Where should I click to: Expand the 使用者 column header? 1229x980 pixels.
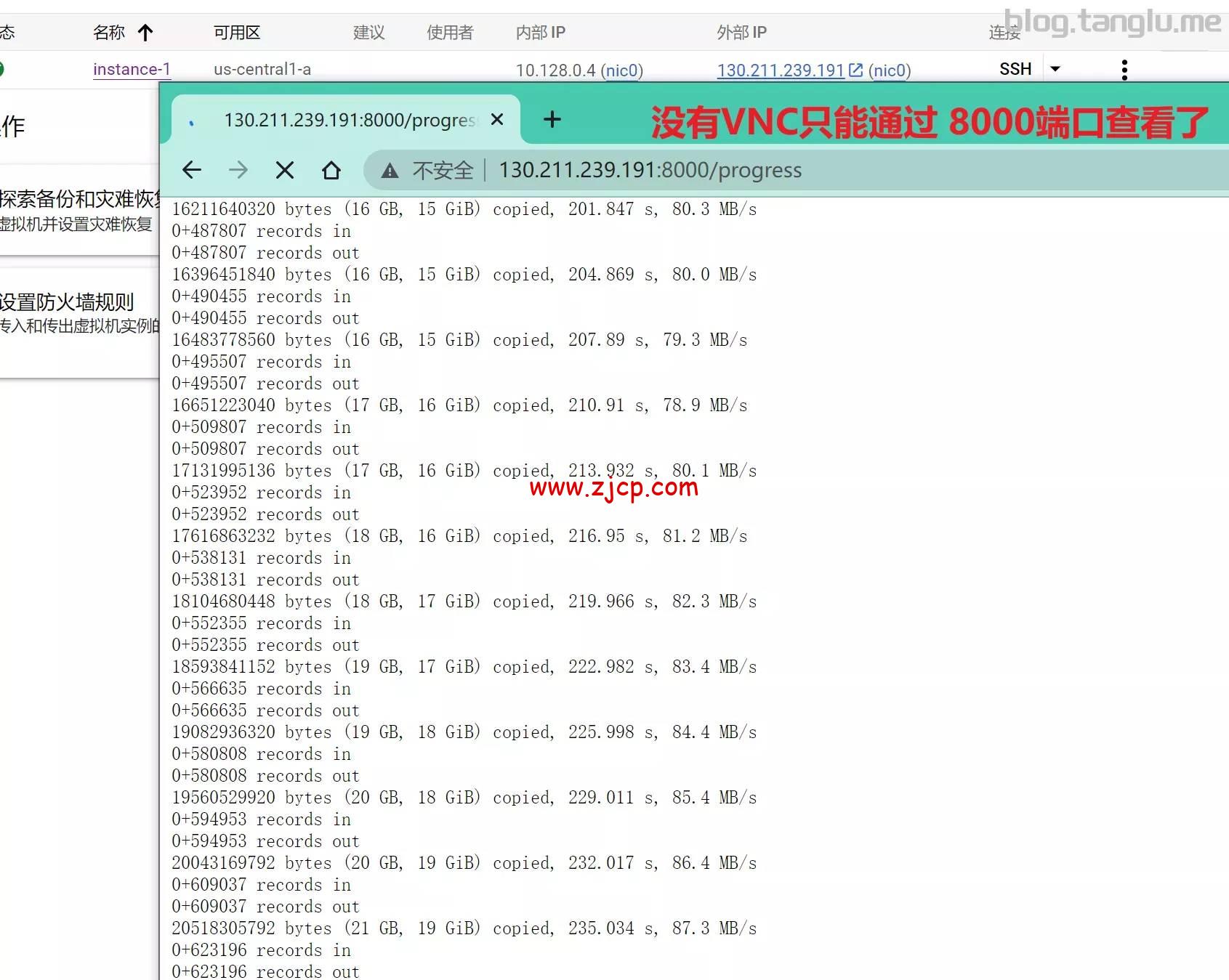448,32
